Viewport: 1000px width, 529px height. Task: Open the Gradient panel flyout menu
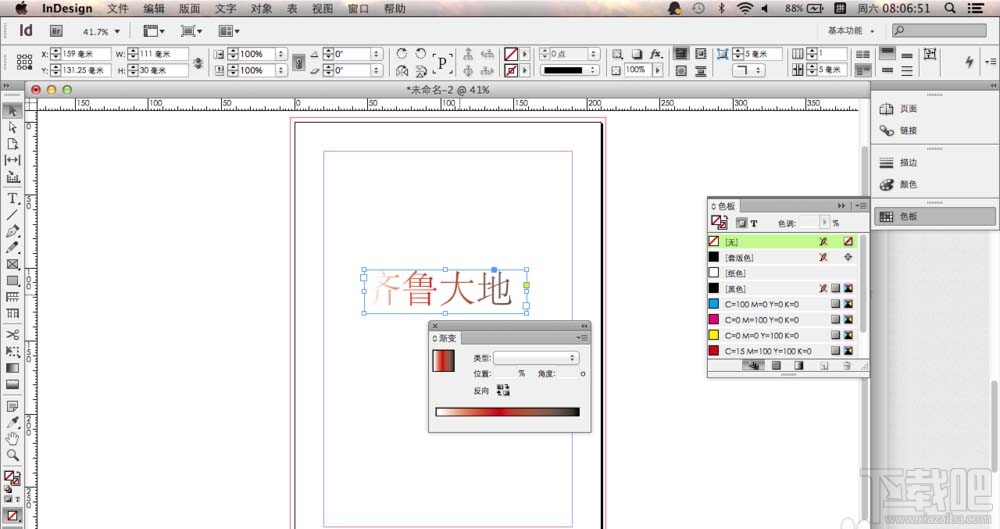click(582, 338)
